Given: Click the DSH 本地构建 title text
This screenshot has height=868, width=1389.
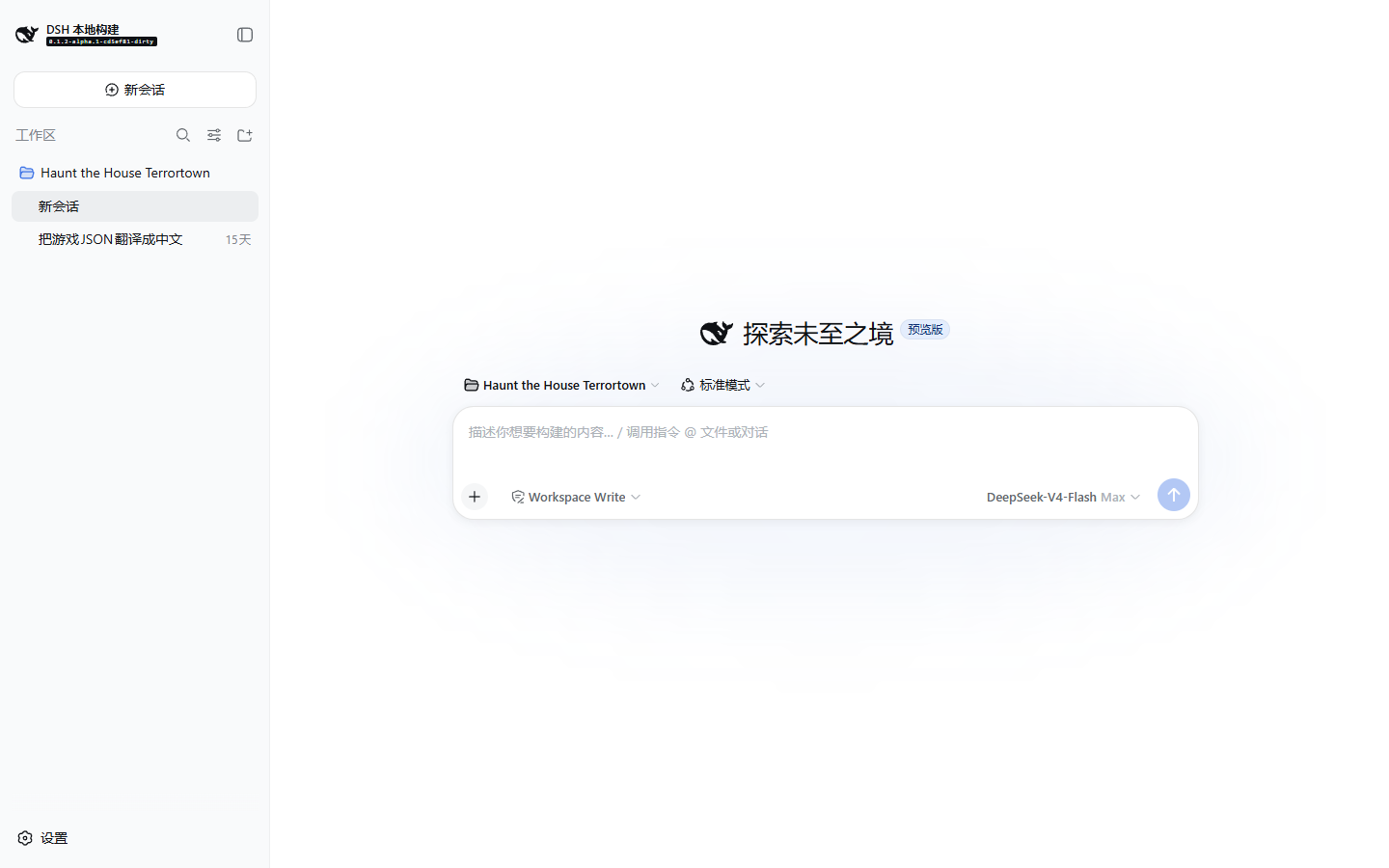Looking at the screenshot, I should [83, 30].
